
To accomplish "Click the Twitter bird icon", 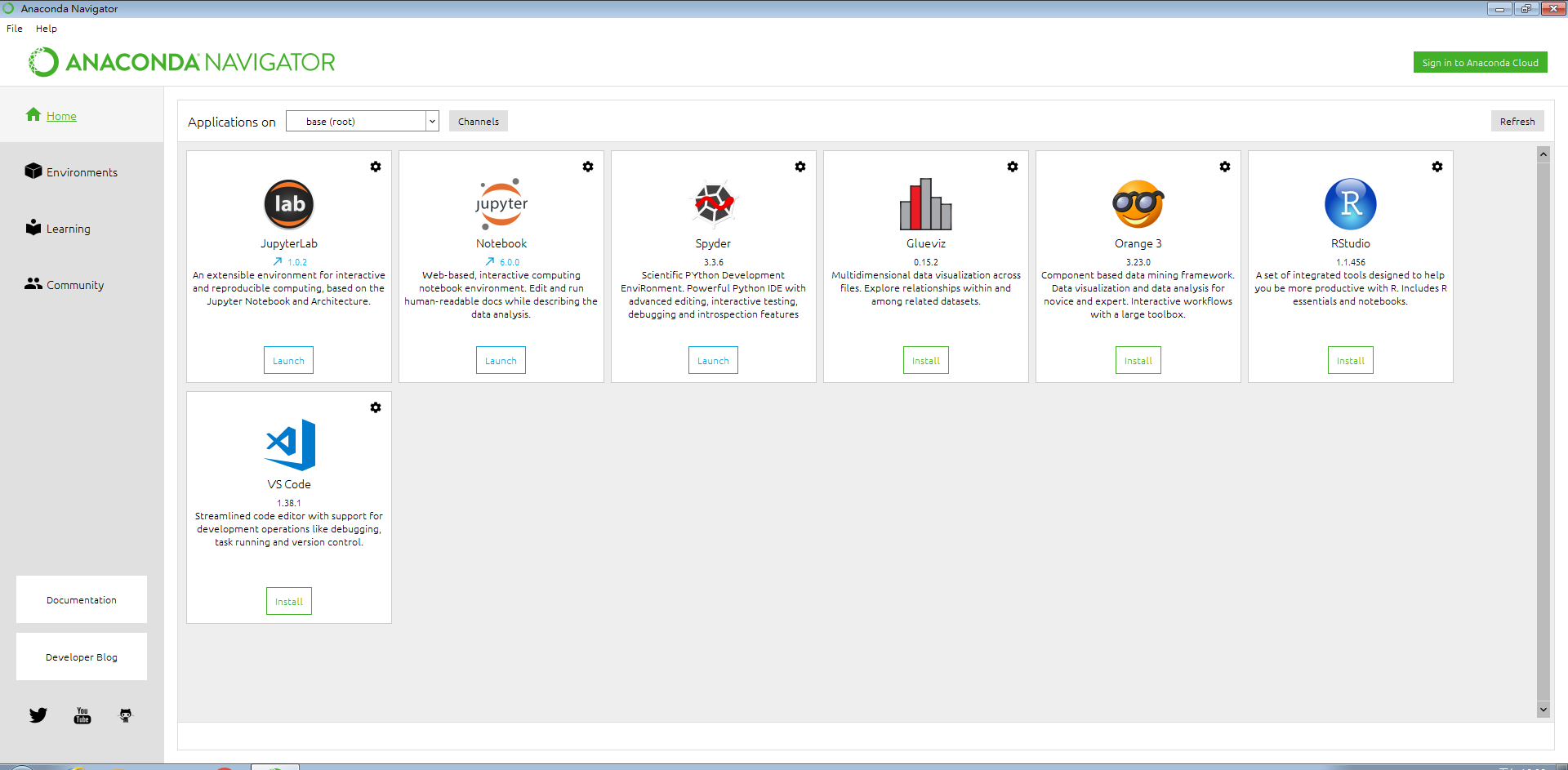I will (38, 715).
